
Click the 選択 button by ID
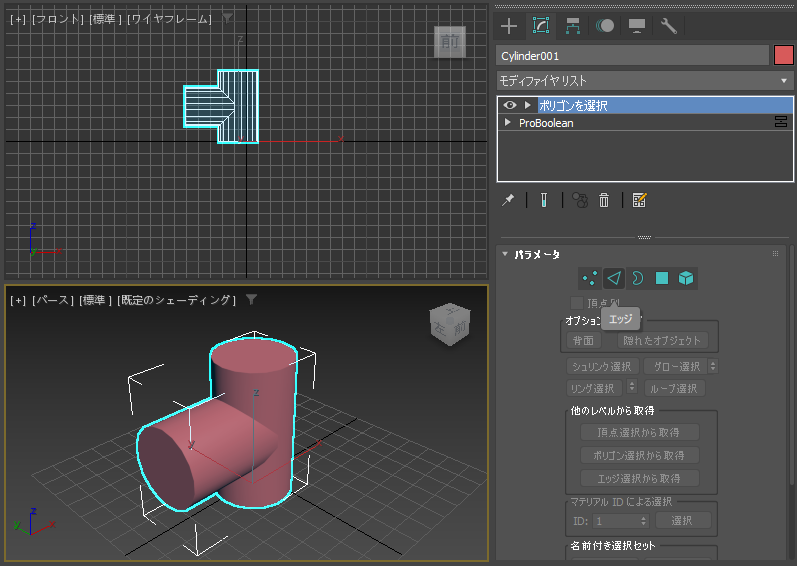pyautogui.click(x=682, y=521)
